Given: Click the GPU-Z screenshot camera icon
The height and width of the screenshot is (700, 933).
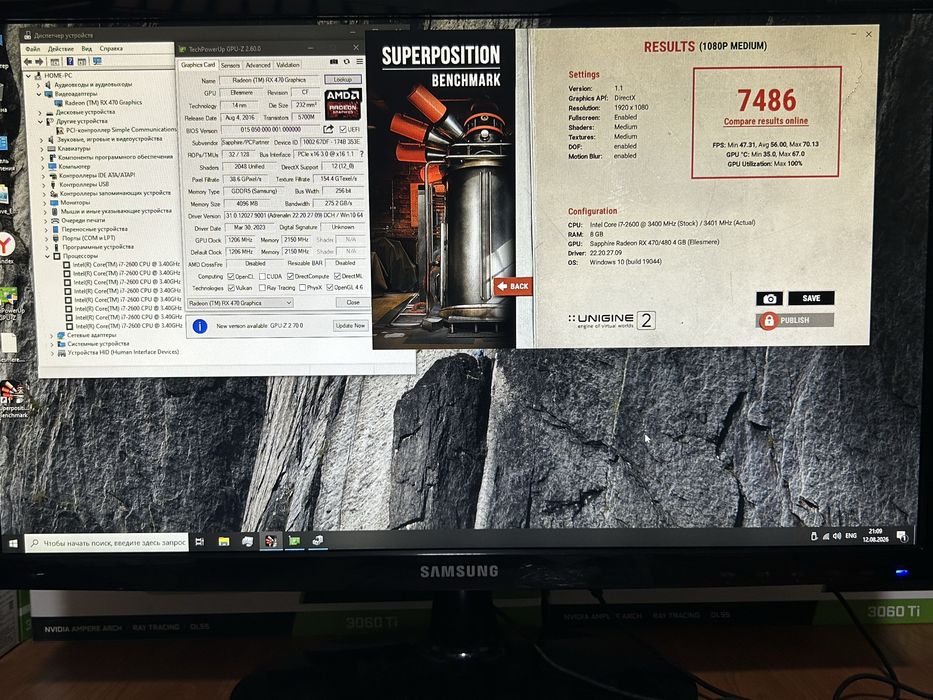Looking at the screenshot, I should (x=334, y=61).
